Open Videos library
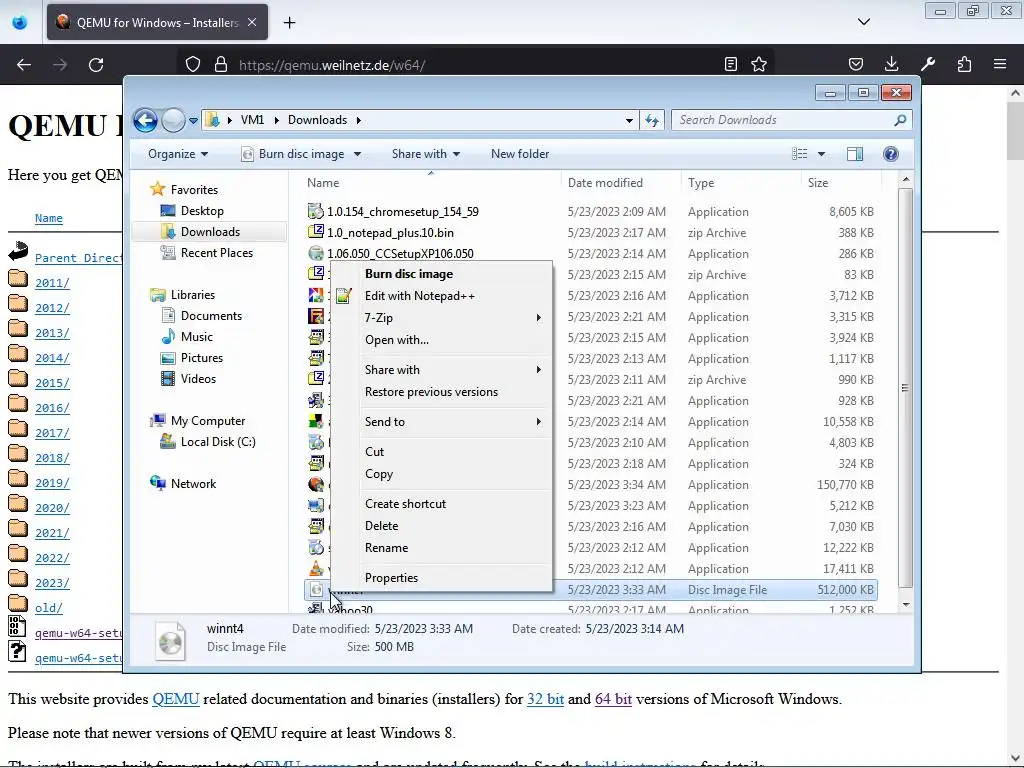Image resolution: width=1024 pixels, height=768 pixels. [x=198, y=379]
